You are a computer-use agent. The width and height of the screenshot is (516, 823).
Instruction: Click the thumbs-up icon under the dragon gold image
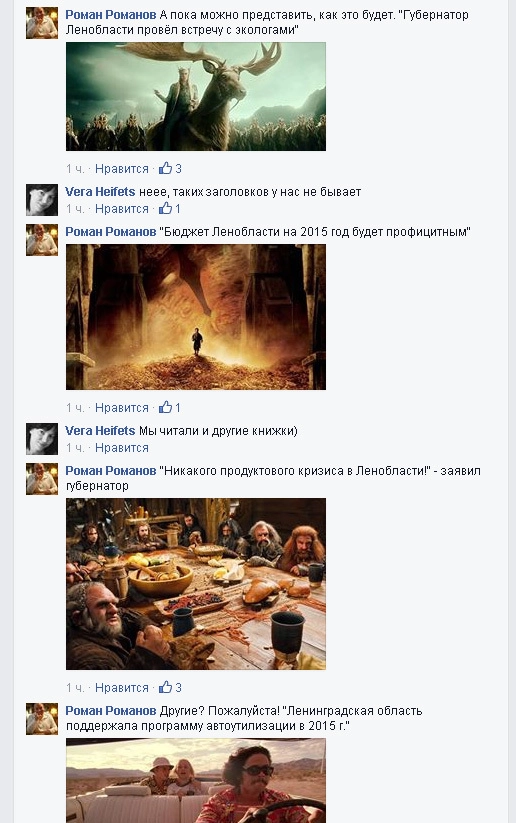165,407
